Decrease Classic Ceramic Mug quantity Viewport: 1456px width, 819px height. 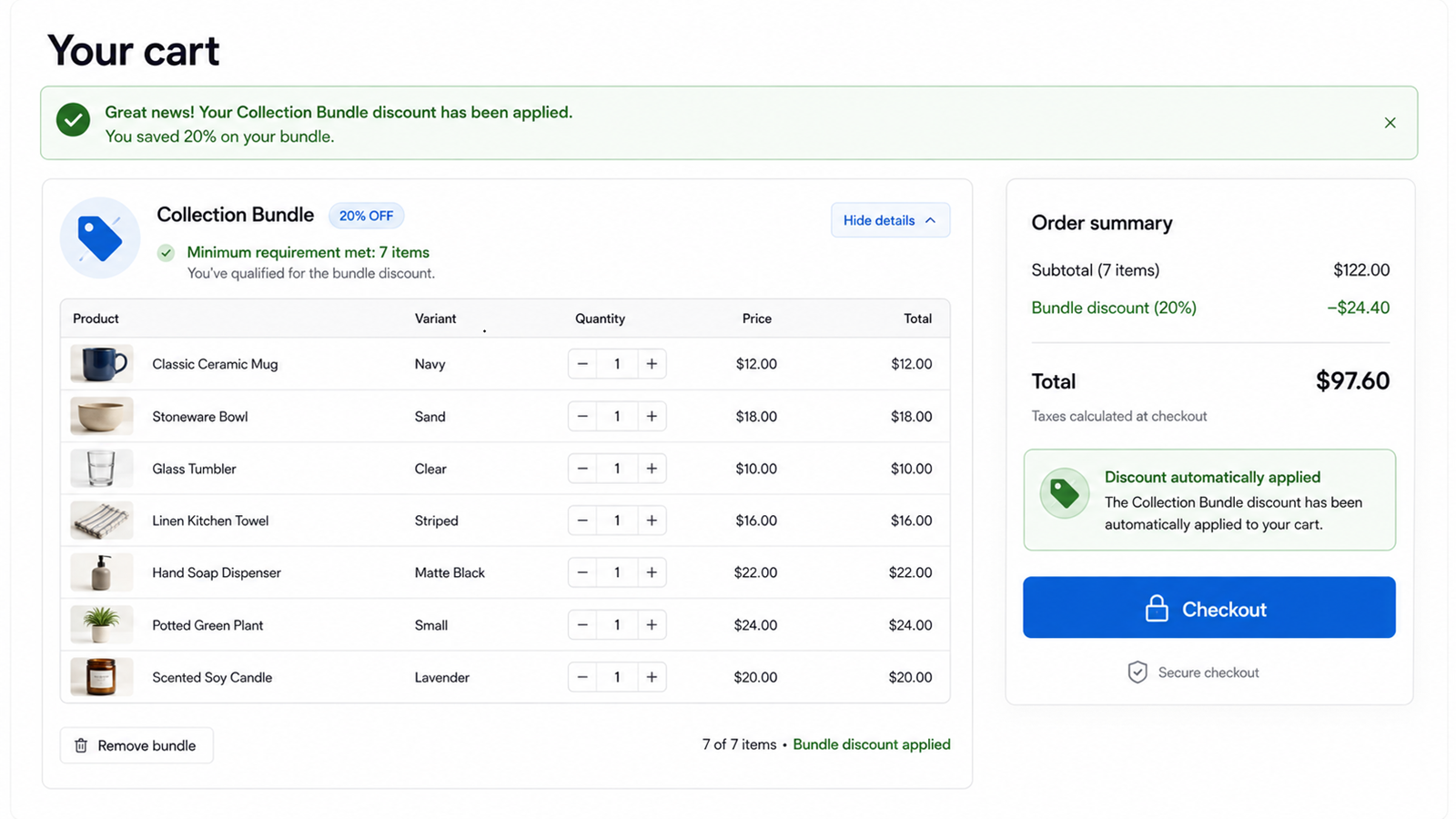(582, 364)
